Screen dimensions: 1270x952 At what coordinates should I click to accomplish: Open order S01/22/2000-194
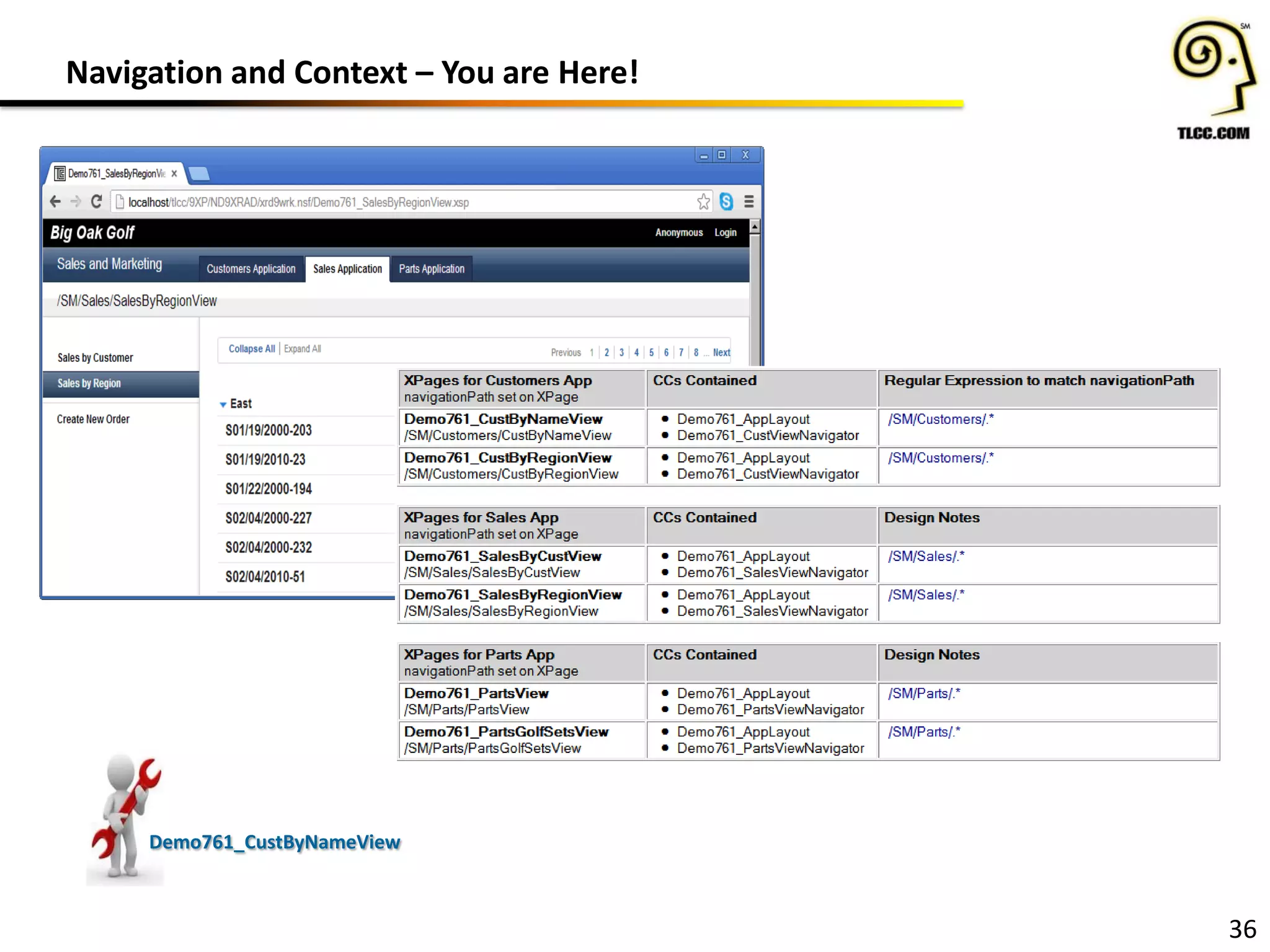click(269, 489)
